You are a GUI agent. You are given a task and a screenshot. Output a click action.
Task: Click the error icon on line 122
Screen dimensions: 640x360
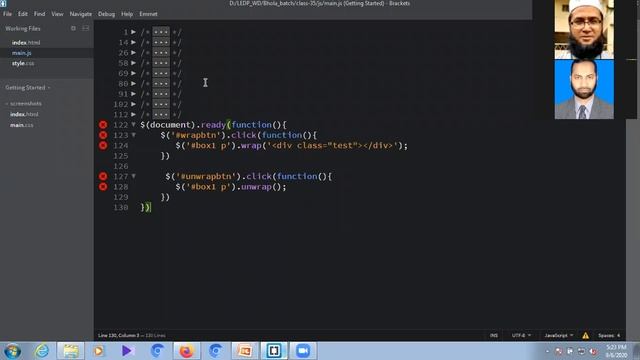point(103,125)
